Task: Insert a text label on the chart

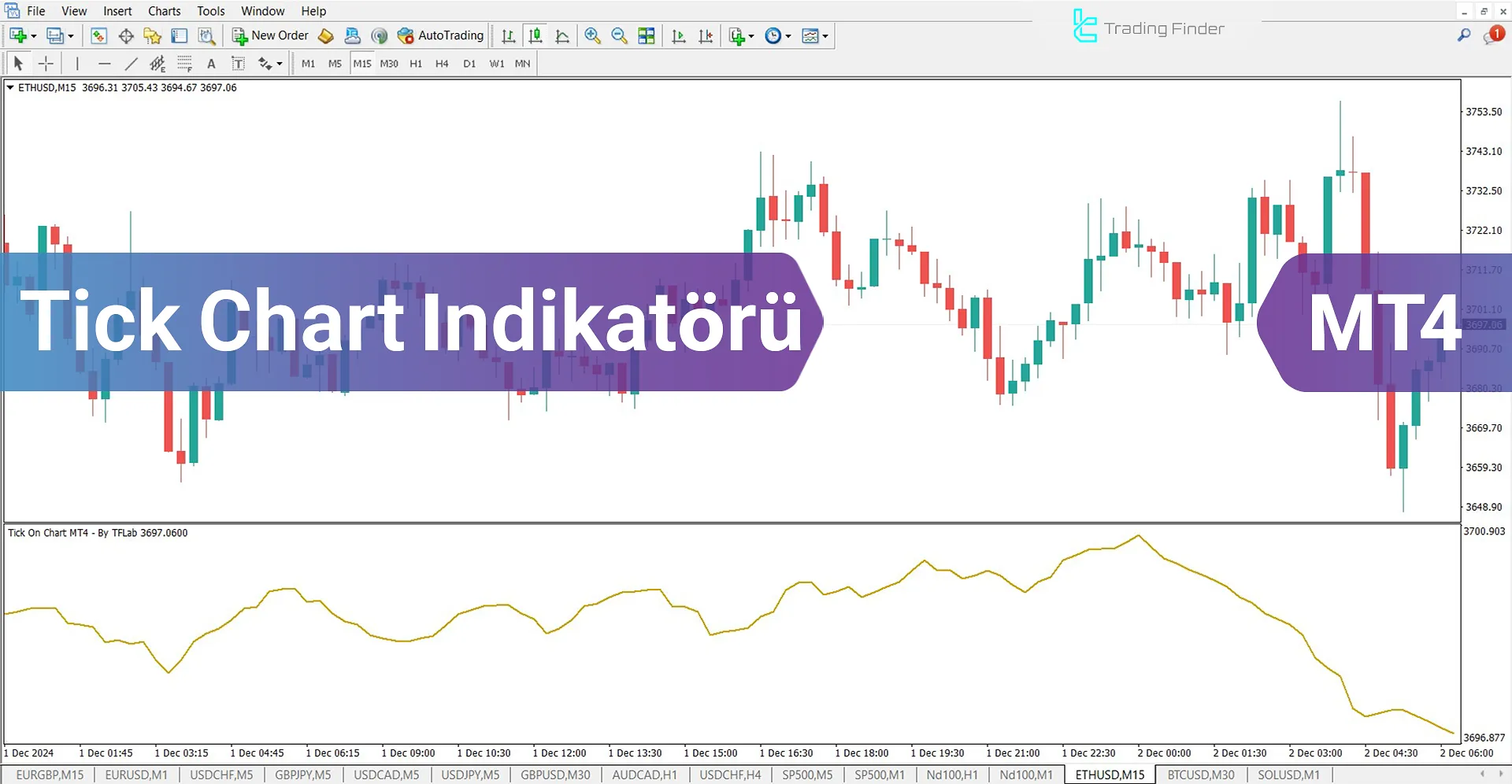Action: (x=238, y=63)
